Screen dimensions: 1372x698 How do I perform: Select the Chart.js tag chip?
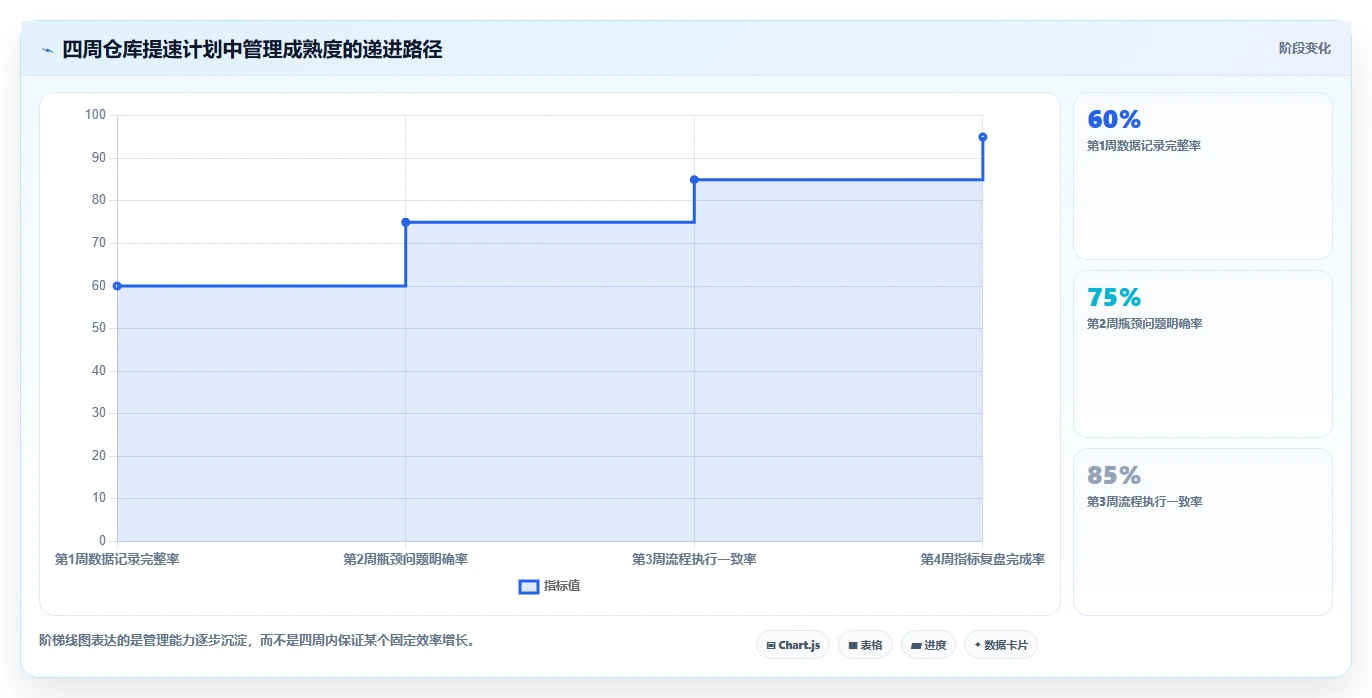[793, 645]
